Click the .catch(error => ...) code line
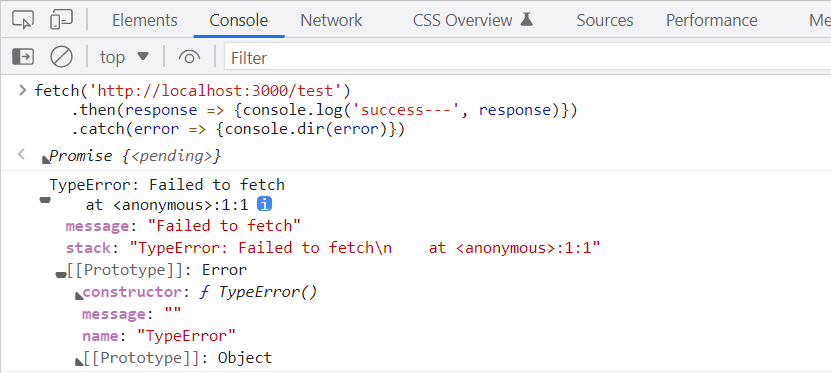Image resolution: width=831 pixels, height=373 pixels. (x=238, y=130)
